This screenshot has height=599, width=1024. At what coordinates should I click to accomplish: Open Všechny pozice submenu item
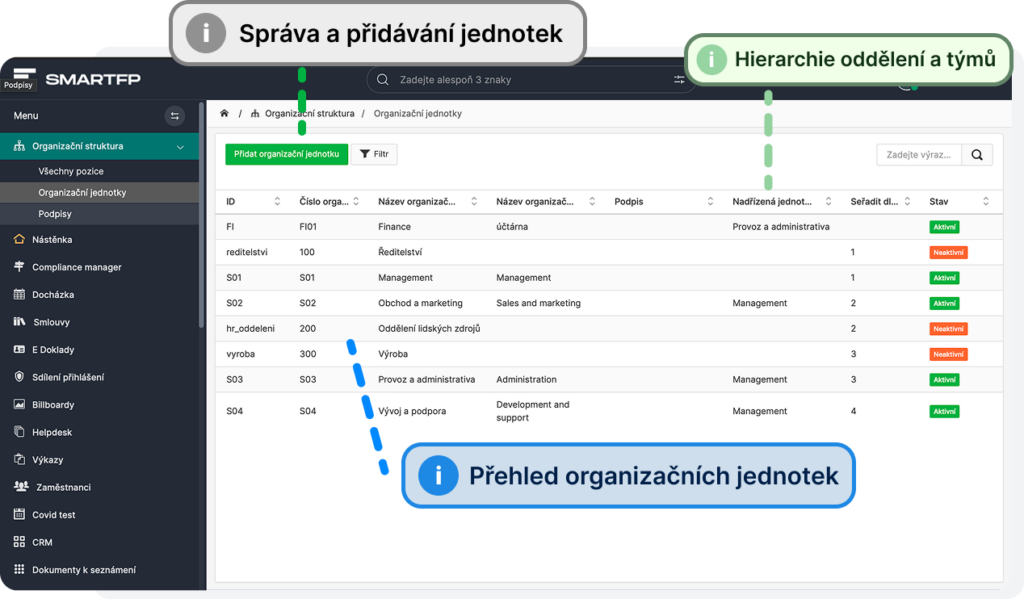[x=99, y=171]
